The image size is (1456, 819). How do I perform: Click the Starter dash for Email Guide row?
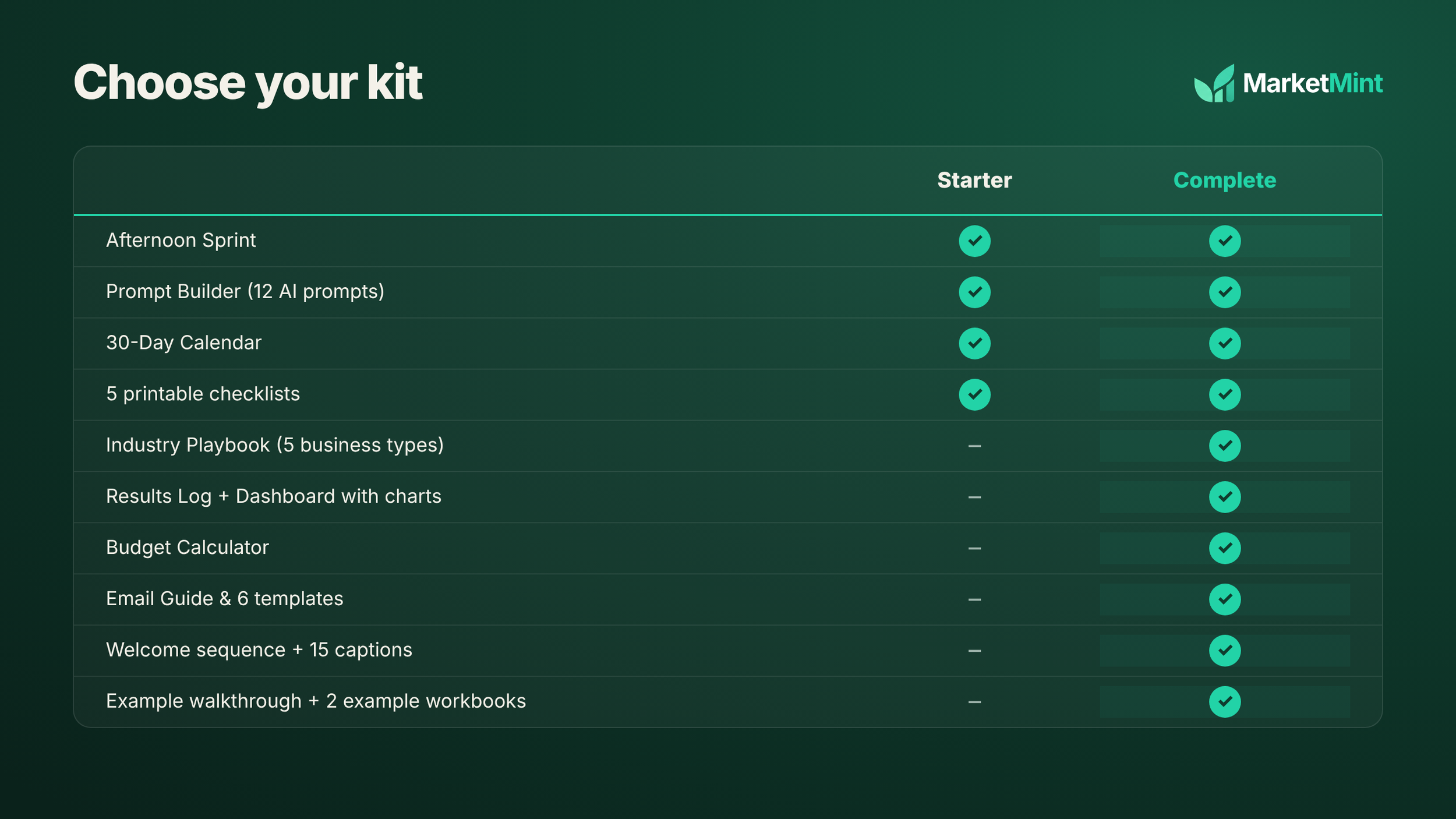click(x=974, y=599)
